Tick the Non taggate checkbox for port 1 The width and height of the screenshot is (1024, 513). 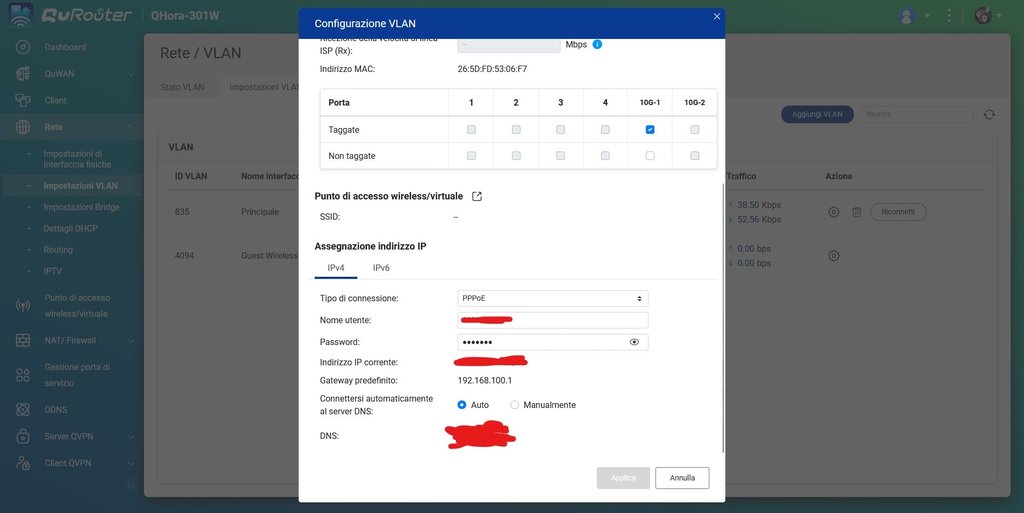click(472, 156)
